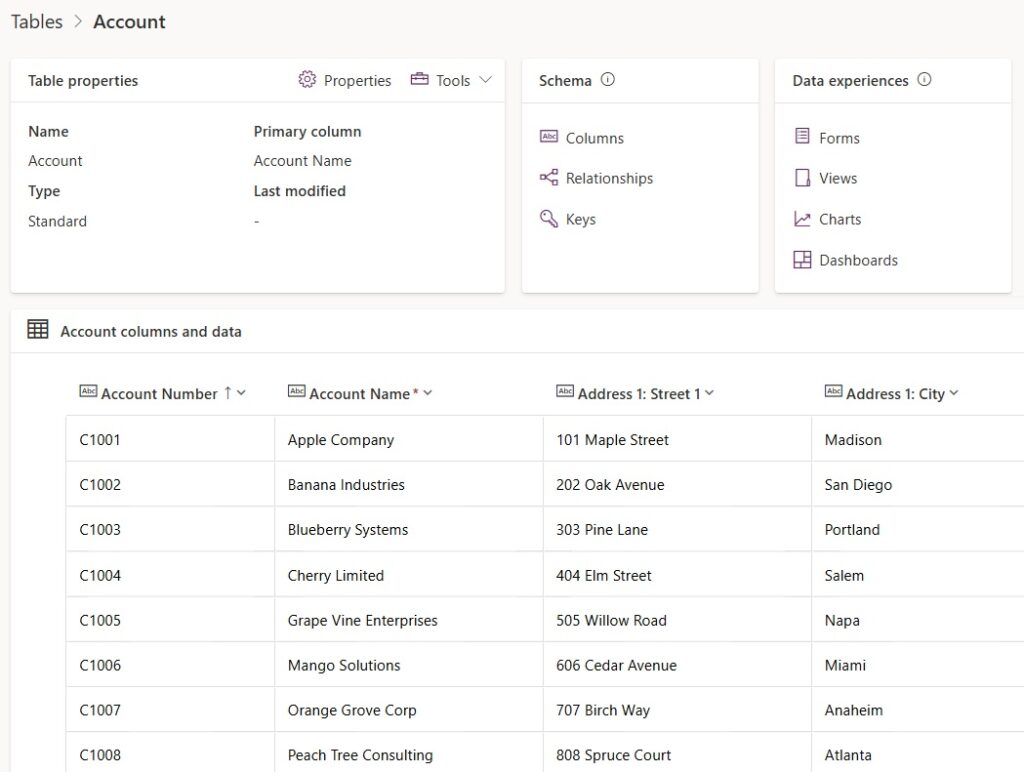The height and width of the screenshot is (772, 1024).
Task: Click the Charts icon in Data experiences
Action: [802, 219]
